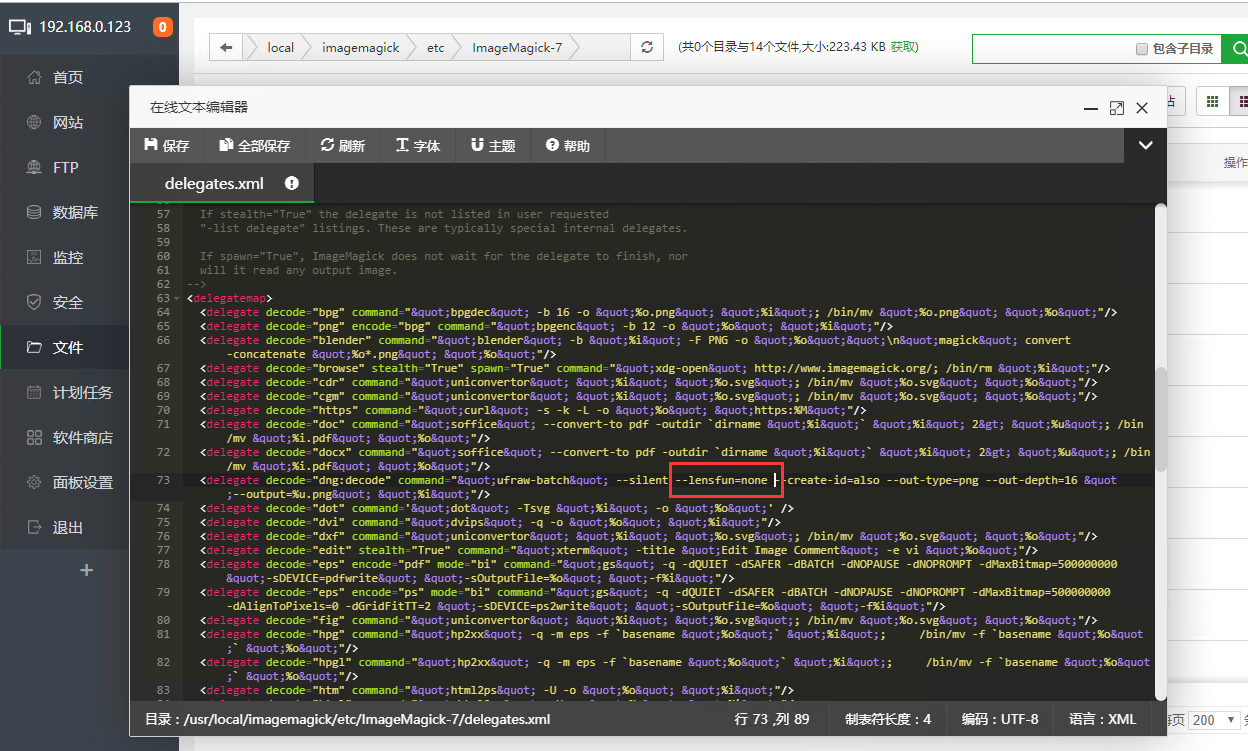This screenshot has height=751, width=1248.
Task: Click the refresh icon after ImageMagick-7 breadcrumb
Action: point(647,47)
